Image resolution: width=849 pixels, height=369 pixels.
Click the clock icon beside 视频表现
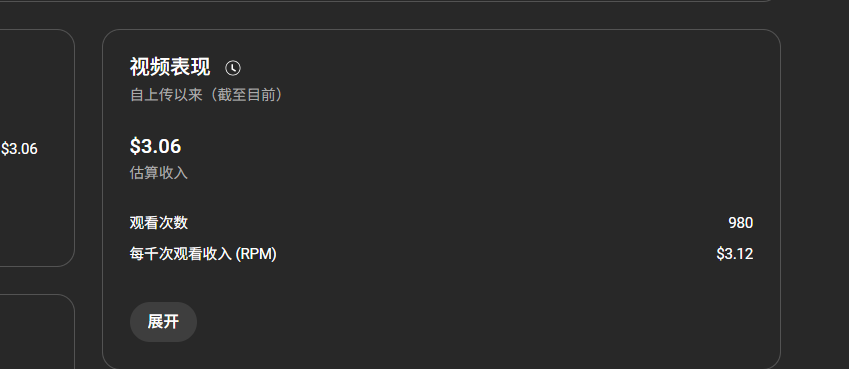233,68
